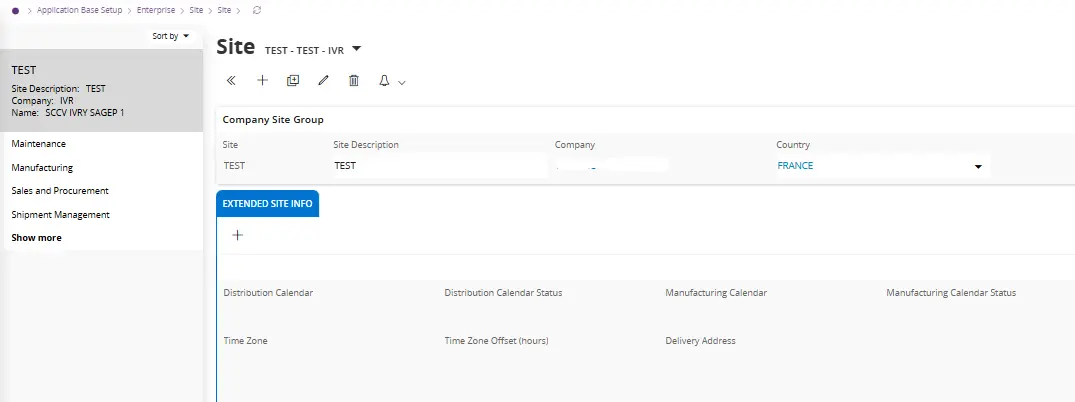Select the Extended Site Info tab
The width and height of the screenshot is (1075, 402).
pyautogui.click(x=267, y=204)
